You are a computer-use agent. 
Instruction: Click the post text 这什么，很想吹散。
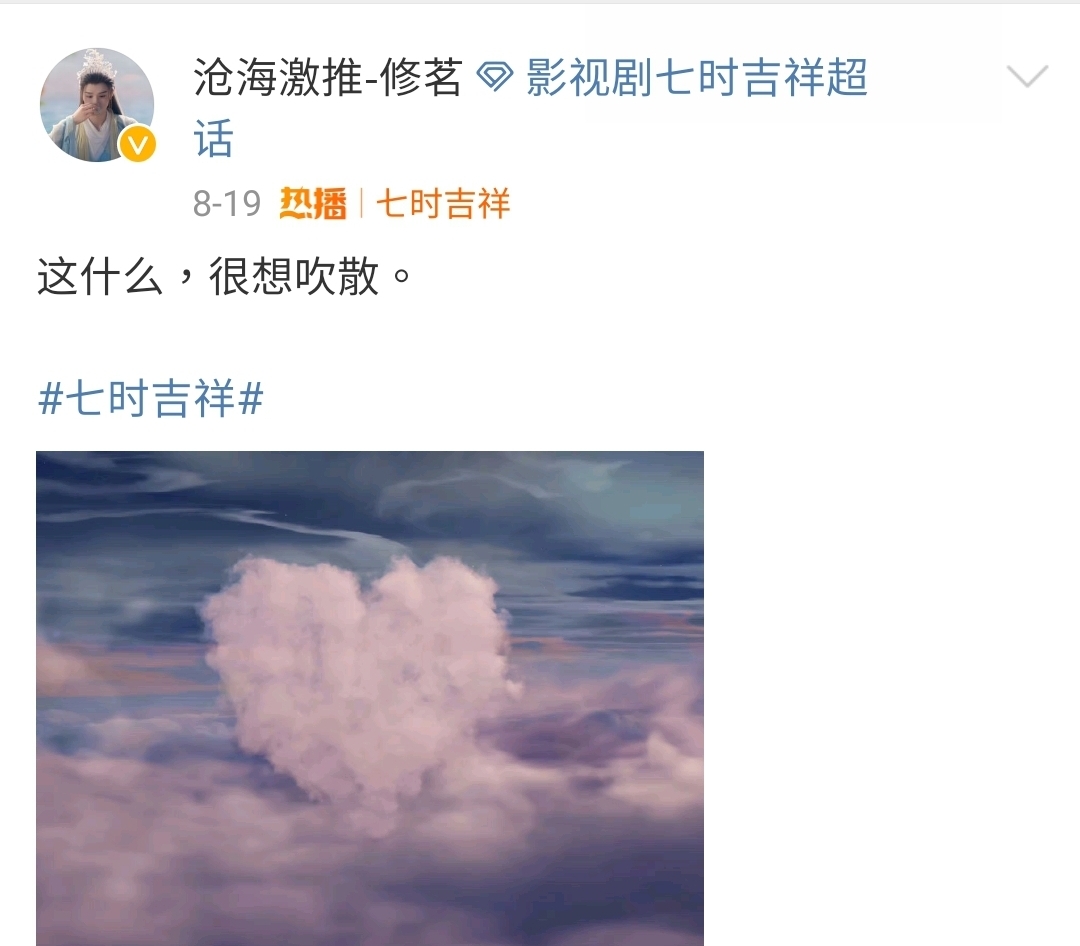tap(224, 276)
